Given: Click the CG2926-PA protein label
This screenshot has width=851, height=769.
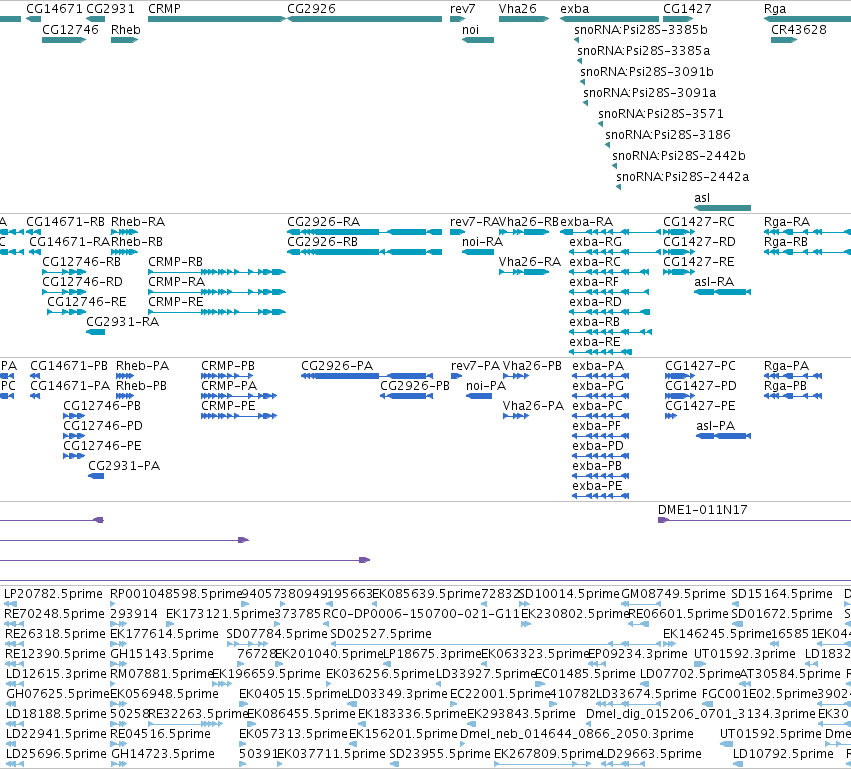Looking at the screenshot, I should pyautogui.click(x=337, y=366).
